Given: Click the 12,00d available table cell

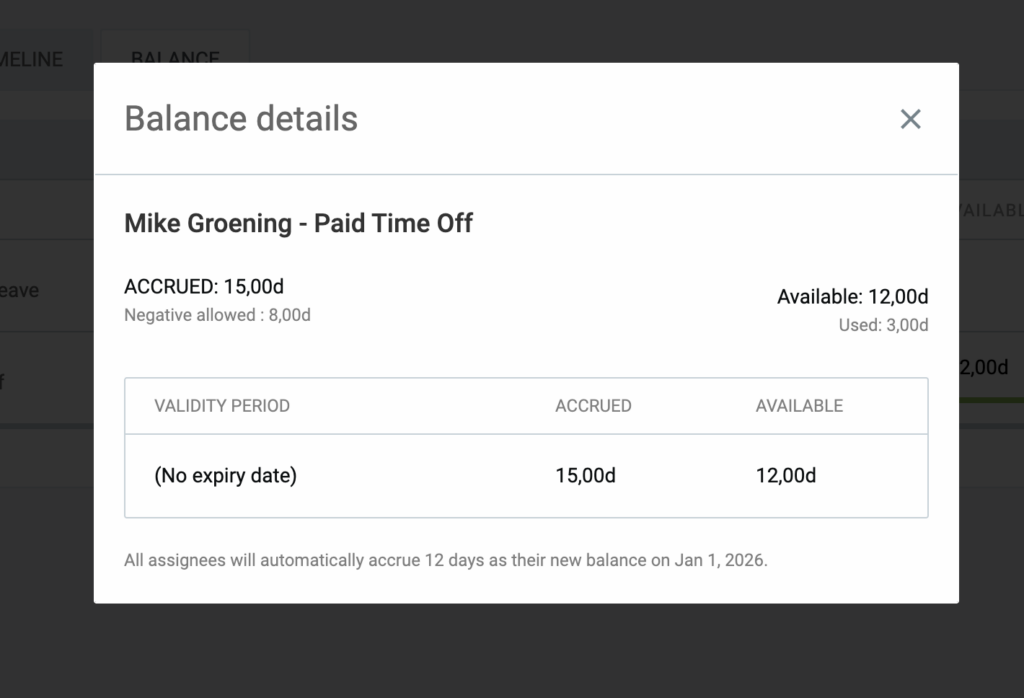Looking at the screenshot, I should 785,476.
